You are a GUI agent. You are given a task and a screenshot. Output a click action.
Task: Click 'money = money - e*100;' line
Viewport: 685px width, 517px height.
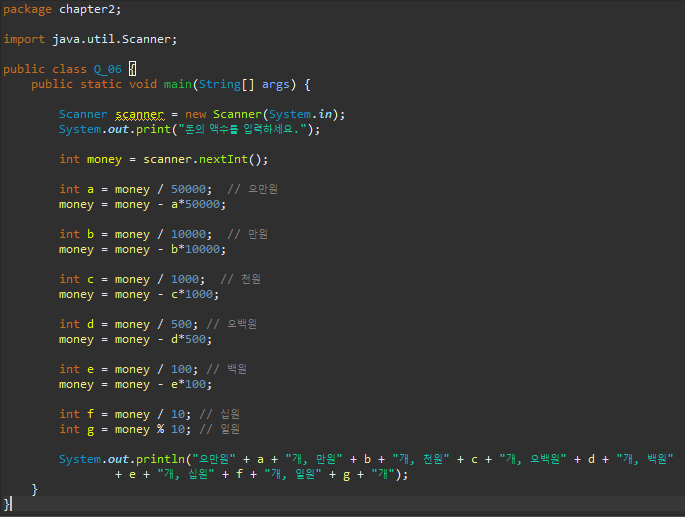pyautogui.click(x=135, y=385)
